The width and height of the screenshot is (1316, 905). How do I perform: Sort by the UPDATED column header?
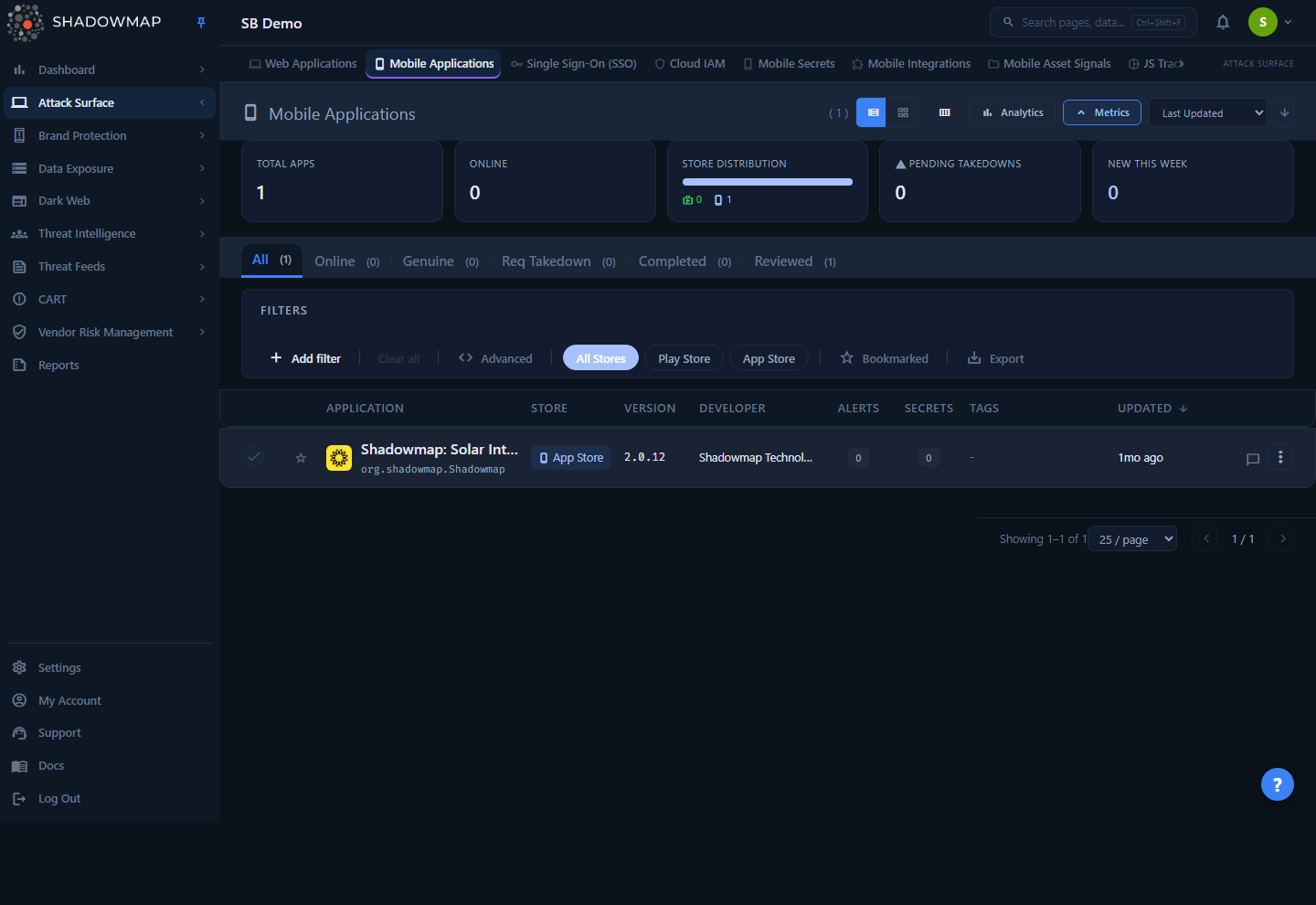(x=1152, y=409)
